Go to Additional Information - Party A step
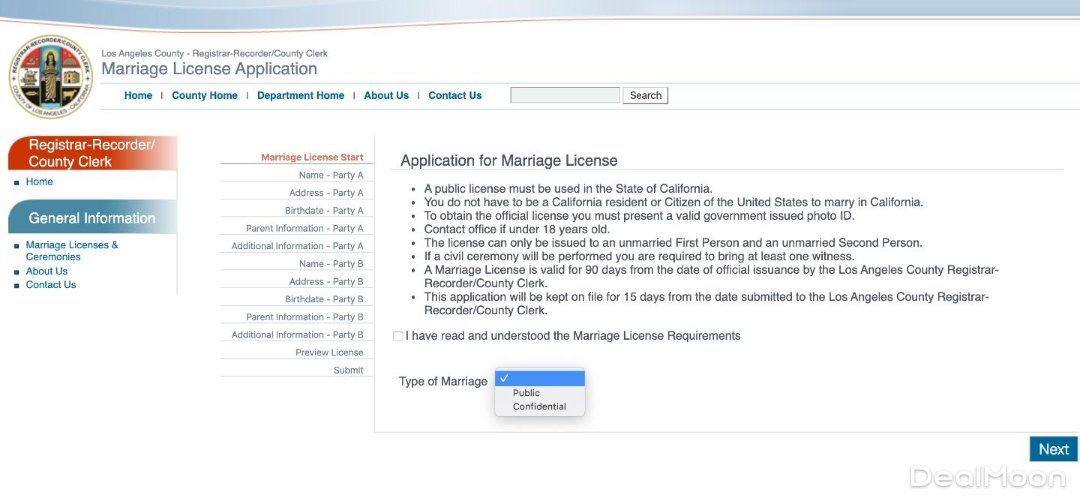The image size is (1080, 501). (x=298, y=246)
